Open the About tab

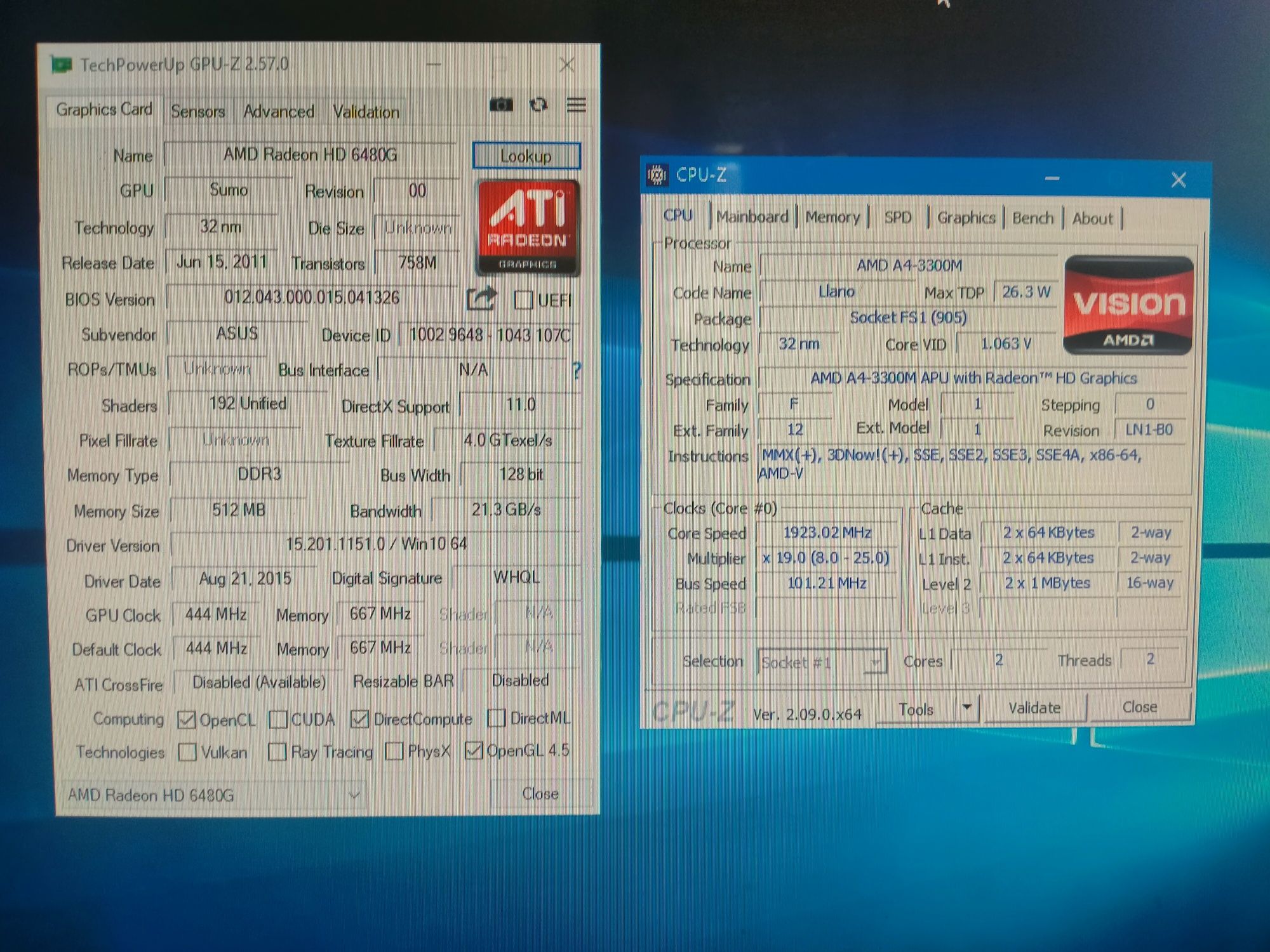pos(1092,219)
